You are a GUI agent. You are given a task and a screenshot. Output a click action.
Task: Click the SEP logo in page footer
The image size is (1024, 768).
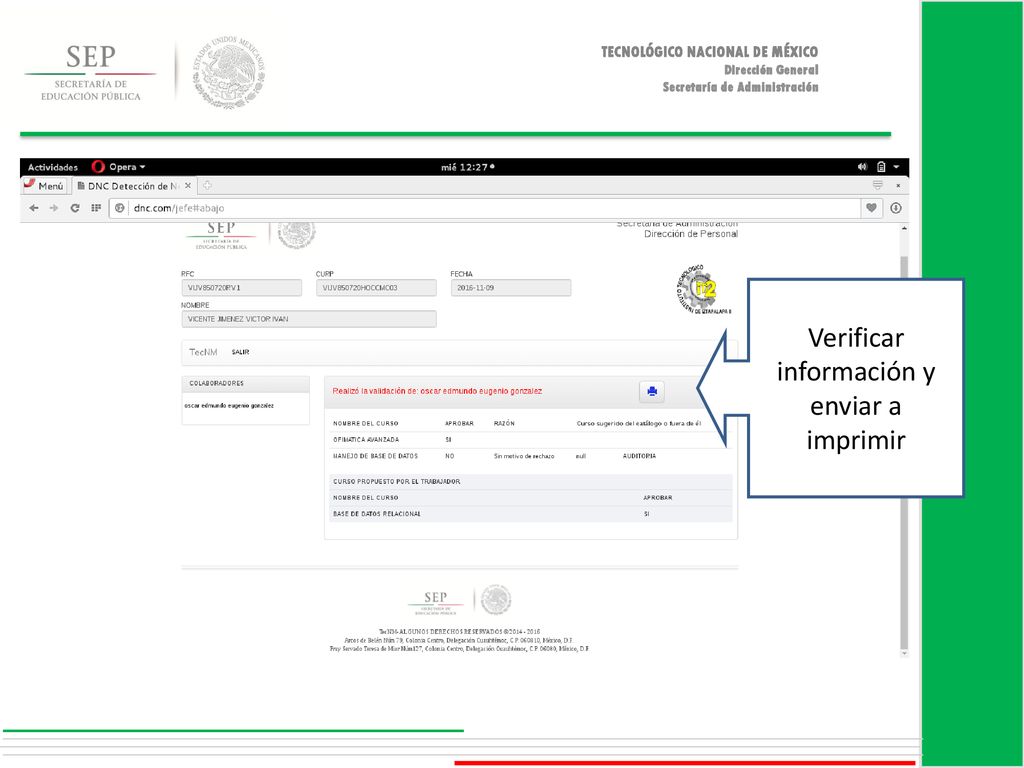tap(436, 601)
